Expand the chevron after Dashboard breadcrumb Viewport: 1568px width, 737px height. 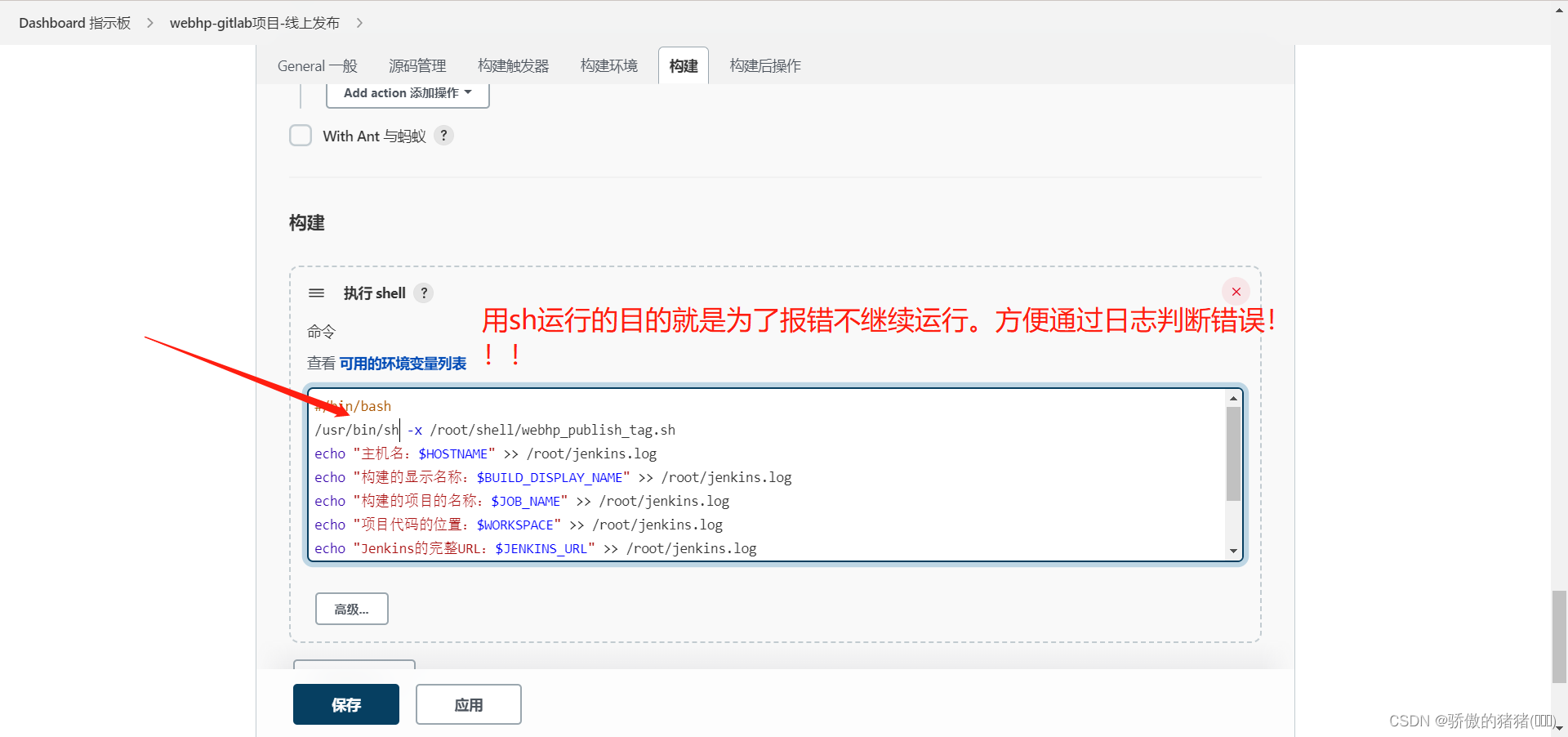tap(150, 23)
